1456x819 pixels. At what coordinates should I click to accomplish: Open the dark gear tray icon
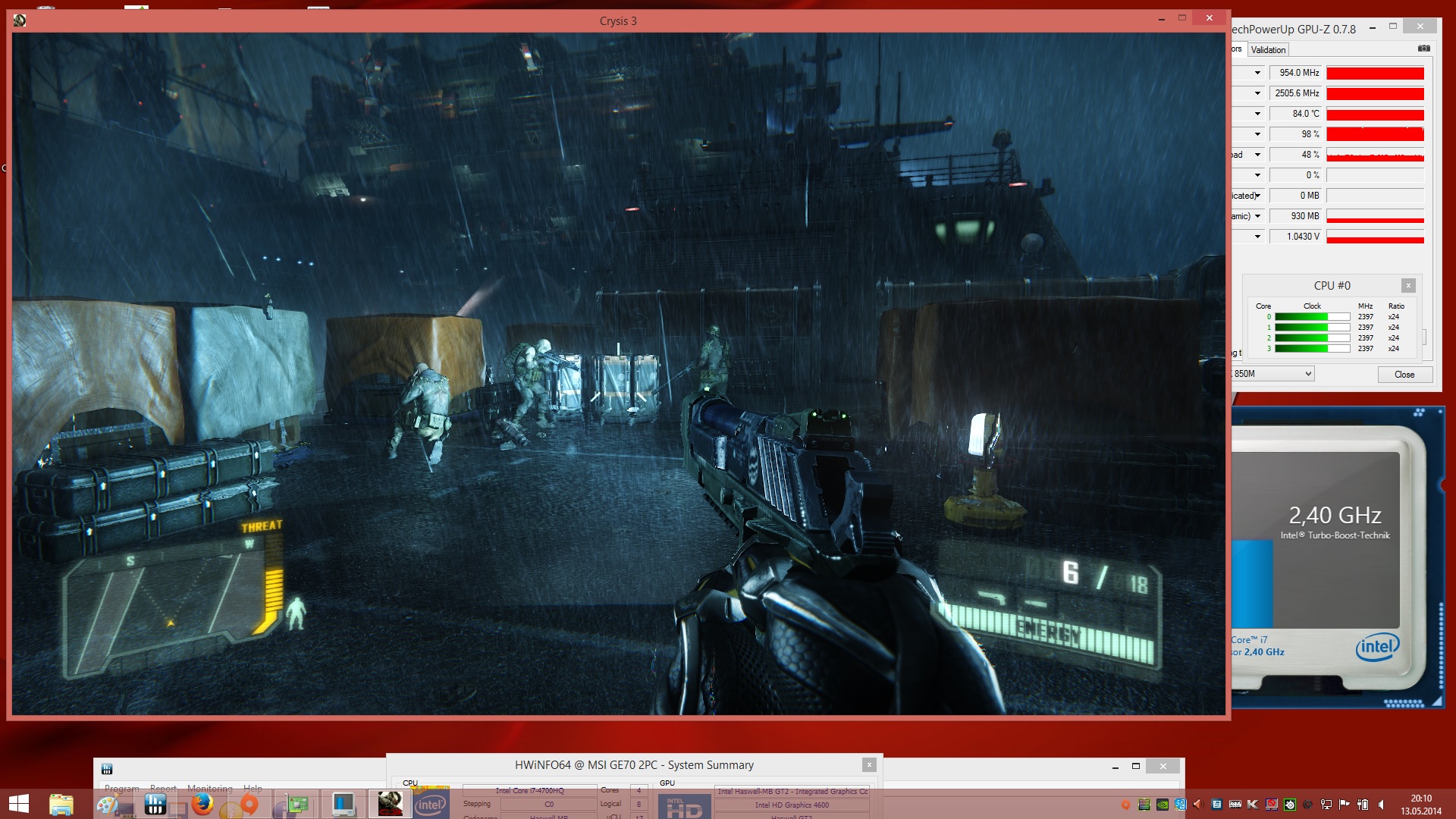(1307, 805)
